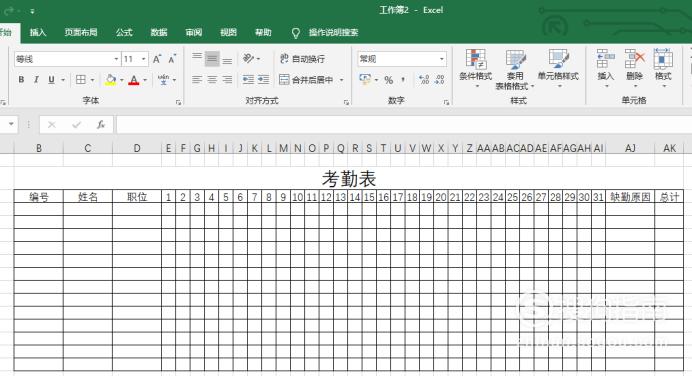Select the 姓名 header cell
This screenshot has width=692, height=376.
[x=88, y=197]
